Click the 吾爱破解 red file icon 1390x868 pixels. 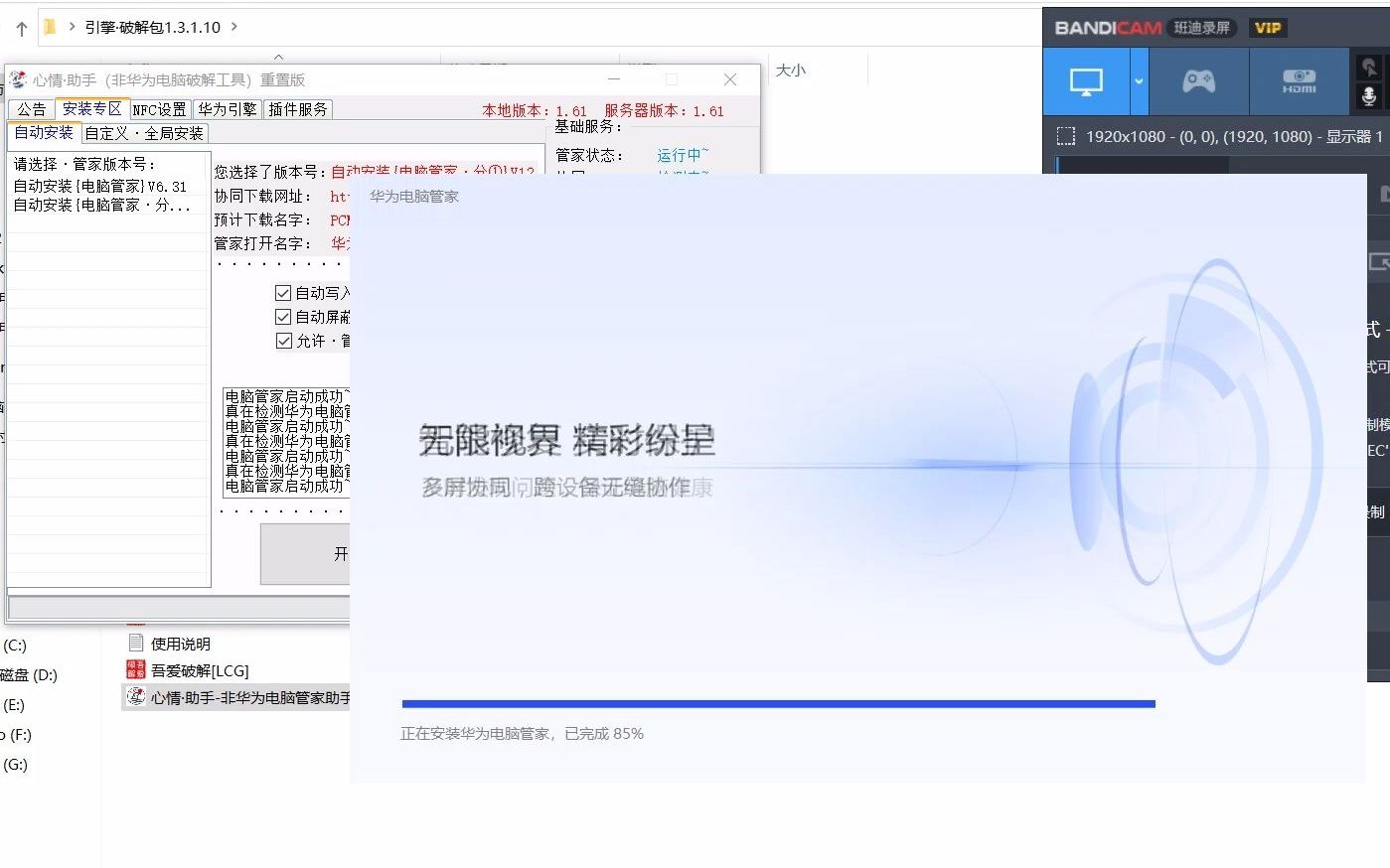click(x=136, y=670)
